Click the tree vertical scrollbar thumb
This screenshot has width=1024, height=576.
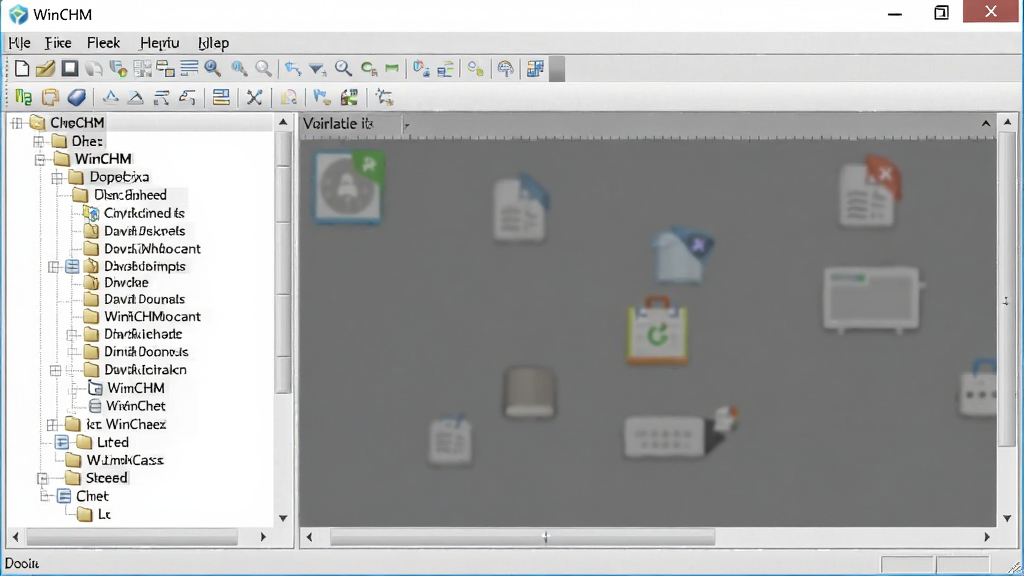[283, 263]
